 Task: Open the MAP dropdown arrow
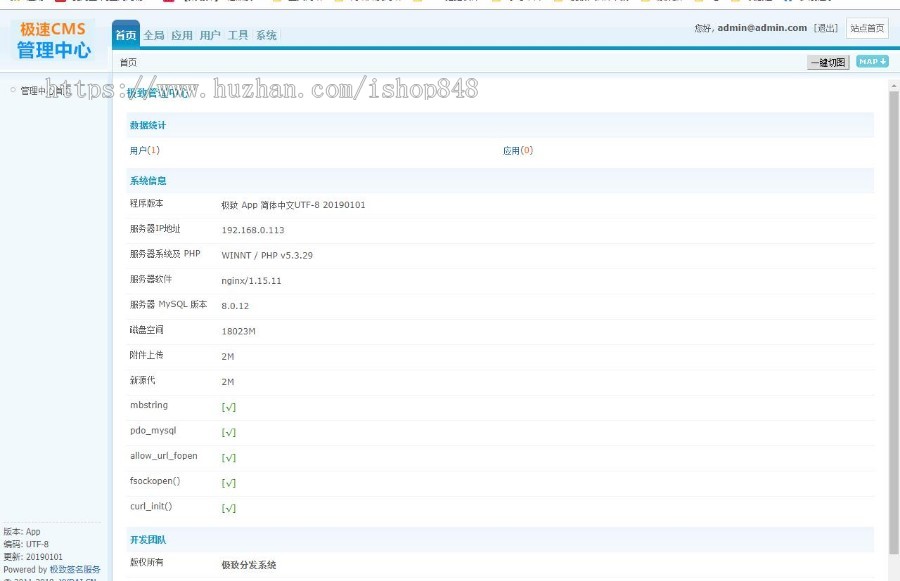[x=884, y=62]
